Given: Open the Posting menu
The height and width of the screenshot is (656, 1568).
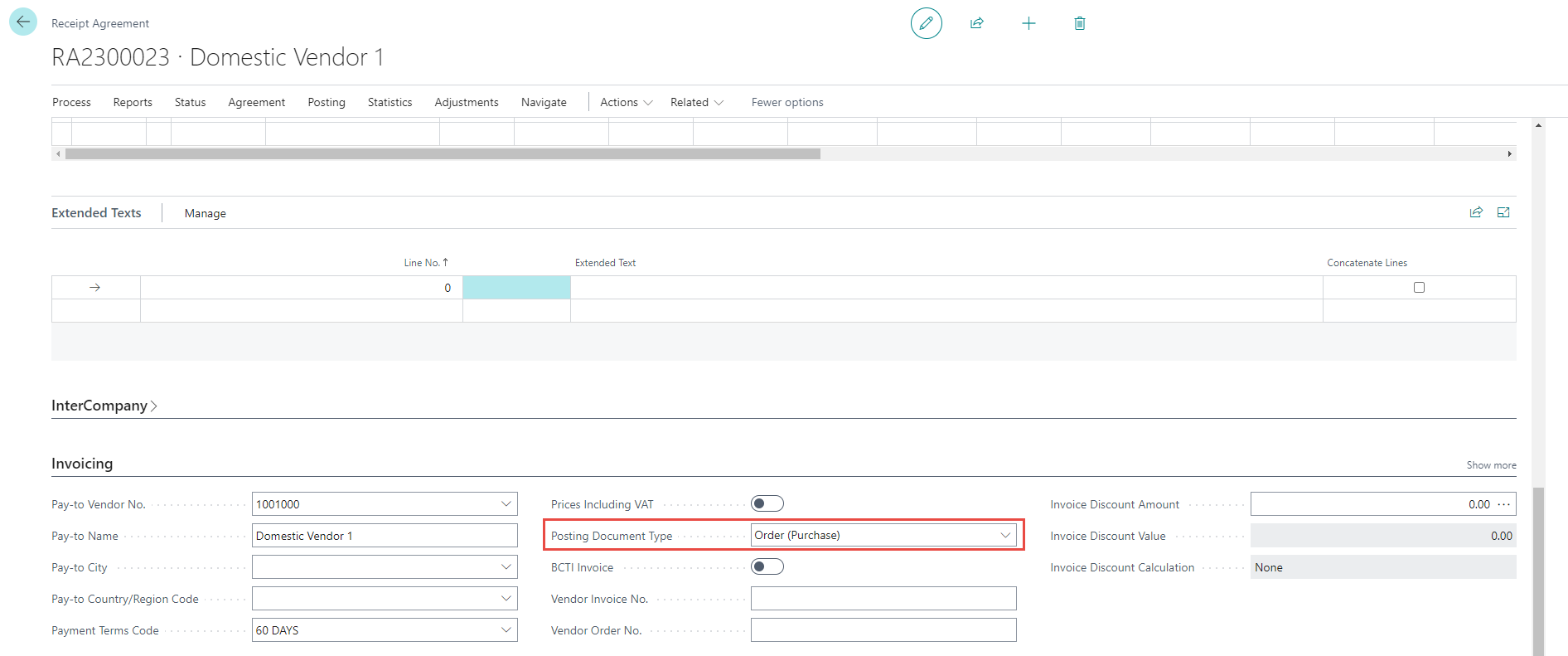Looking at the screenshot, I should 327,102.
